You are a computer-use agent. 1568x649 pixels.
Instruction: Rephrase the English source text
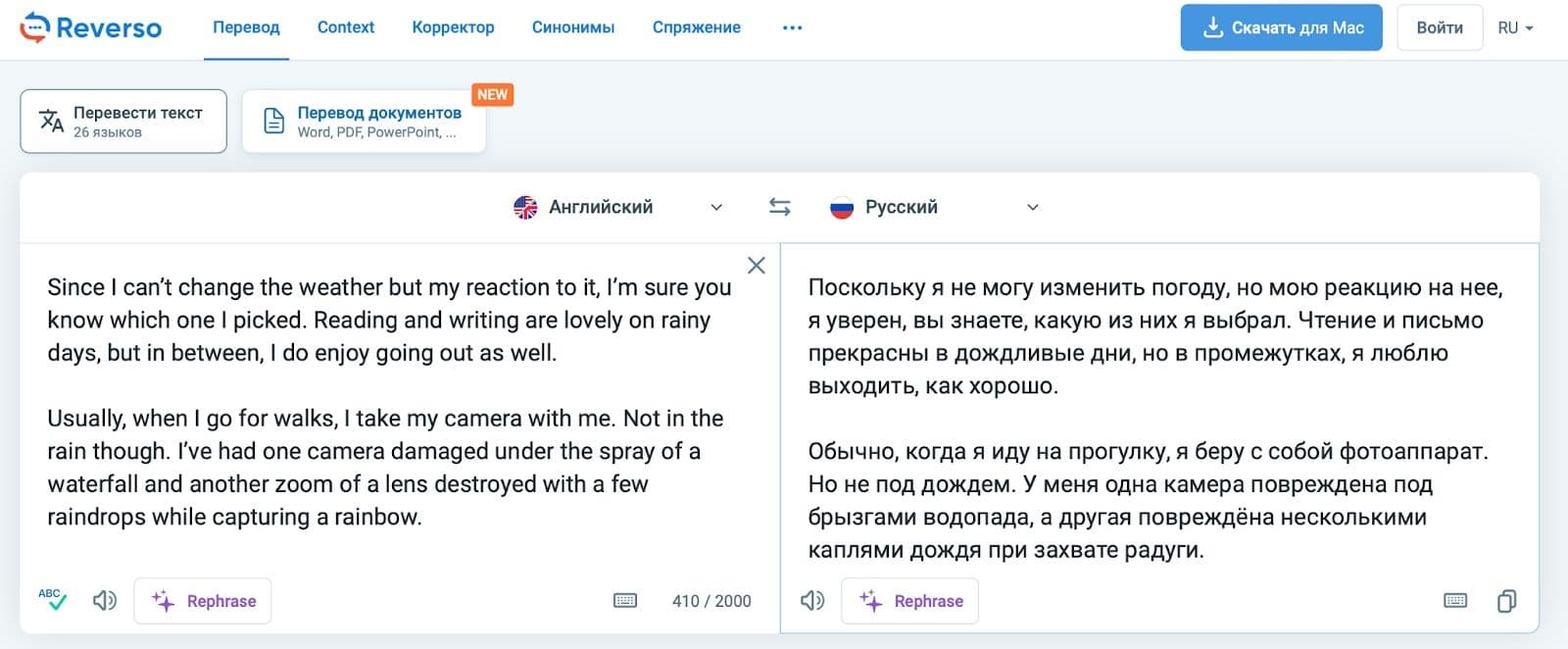click(x=204, y=601)
